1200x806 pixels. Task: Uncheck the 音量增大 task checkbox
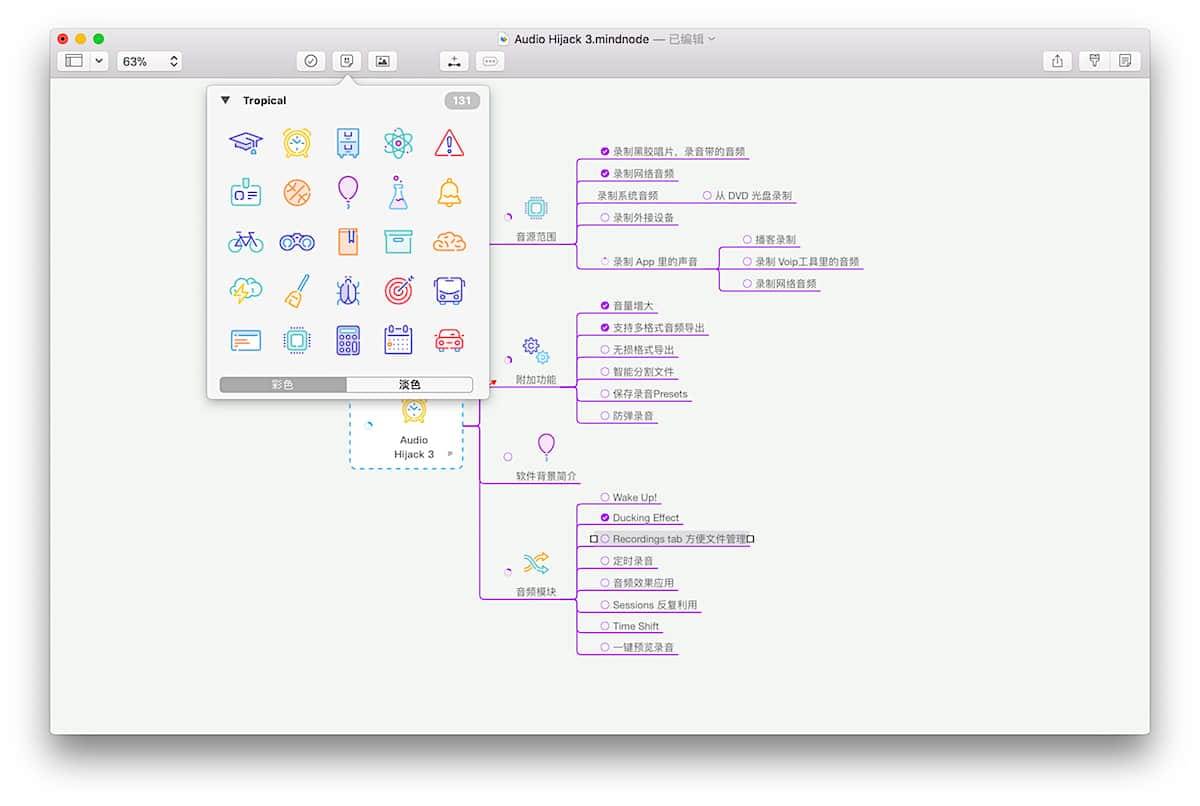click(605, 306)
